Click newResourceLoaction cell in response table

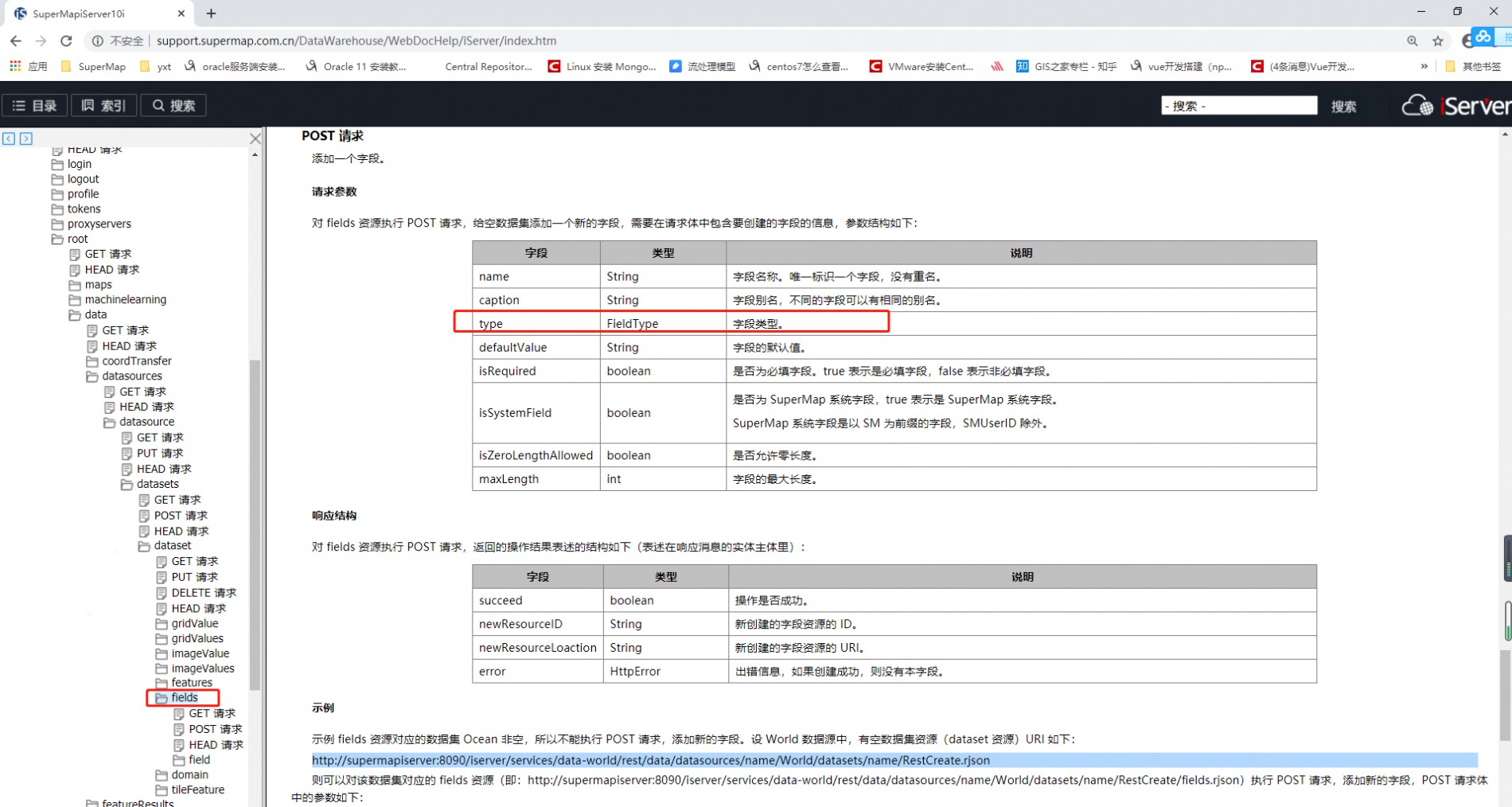pyautogui.click(x=538, y=648)
